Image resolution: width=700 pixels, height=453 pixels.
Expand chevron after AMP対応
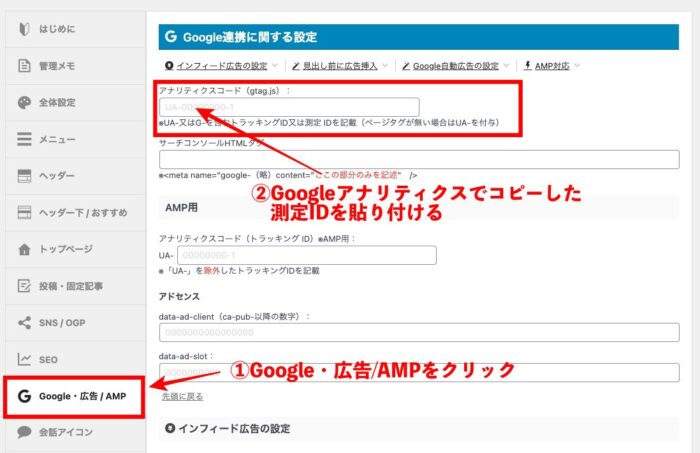click(577, 66)
